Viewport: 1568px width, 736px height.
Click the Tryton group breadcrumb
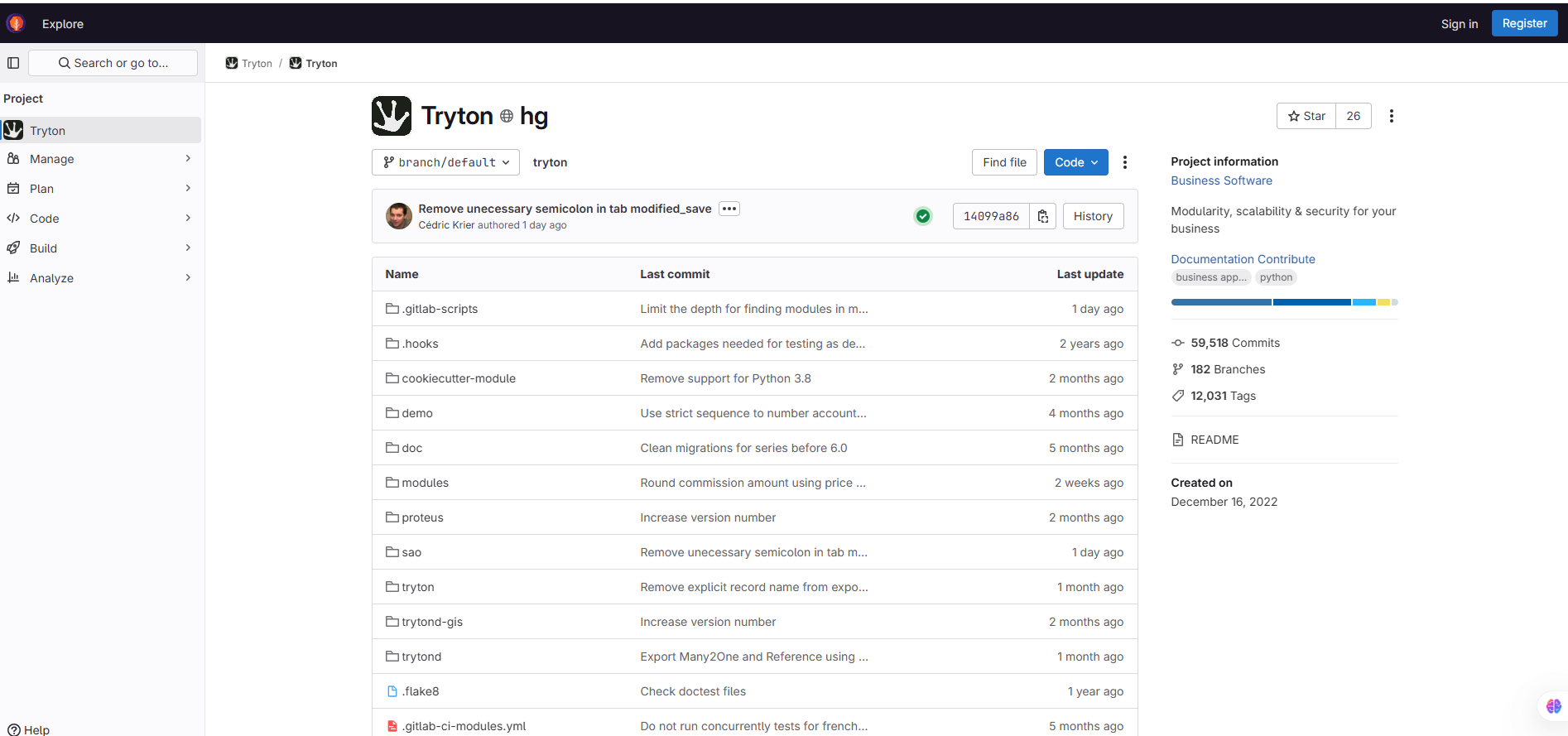click(x=249, y=64)
